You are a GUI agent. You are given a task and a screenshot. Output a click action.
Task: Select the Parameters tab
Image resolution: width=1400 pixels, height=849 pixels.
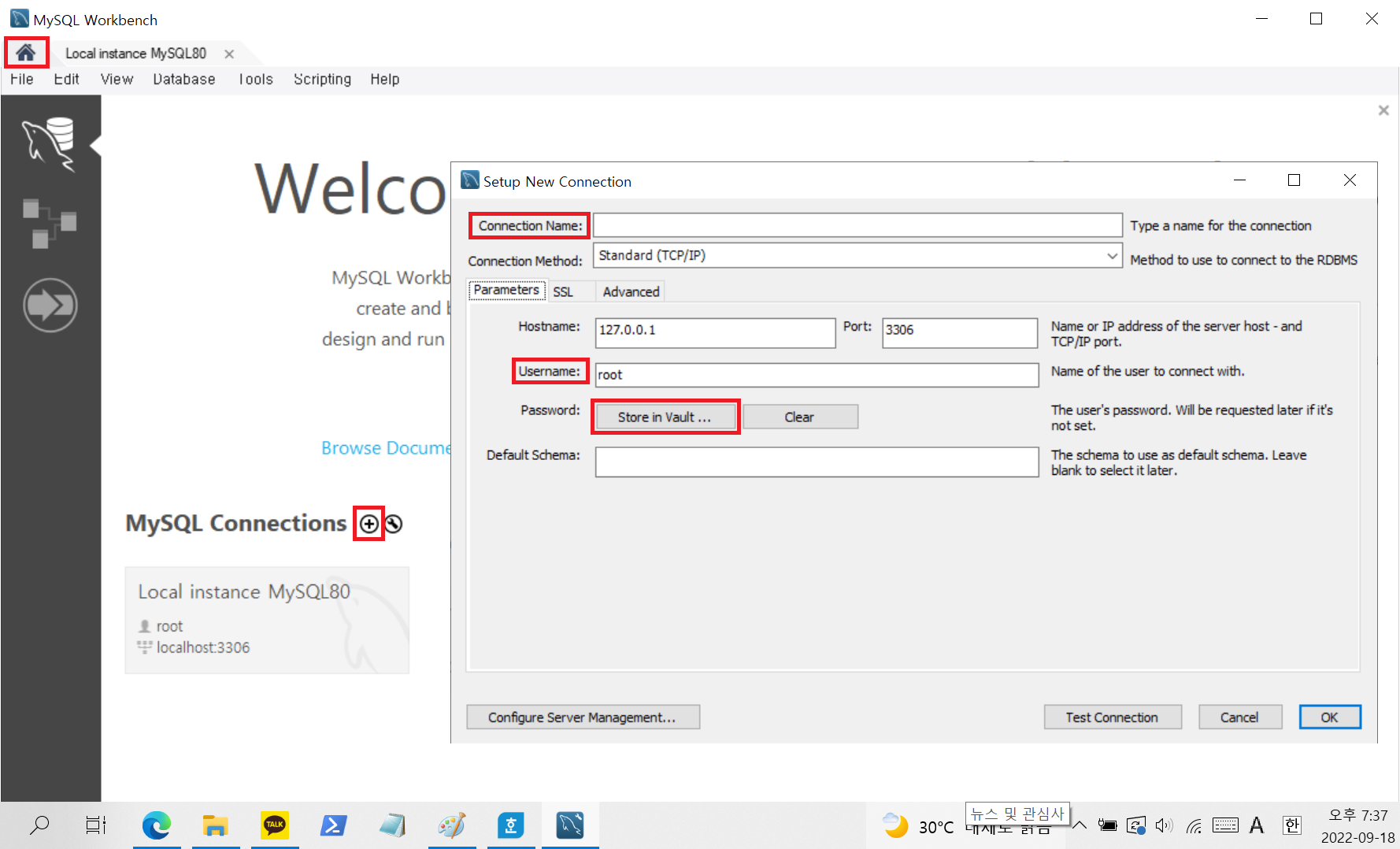506,290
